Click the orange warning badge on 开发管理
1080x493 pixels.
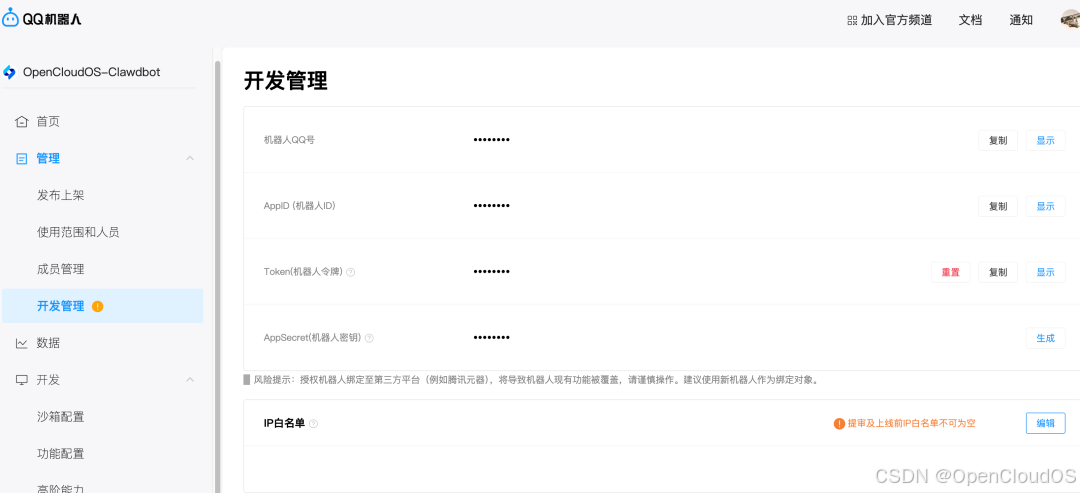point(97,306)
